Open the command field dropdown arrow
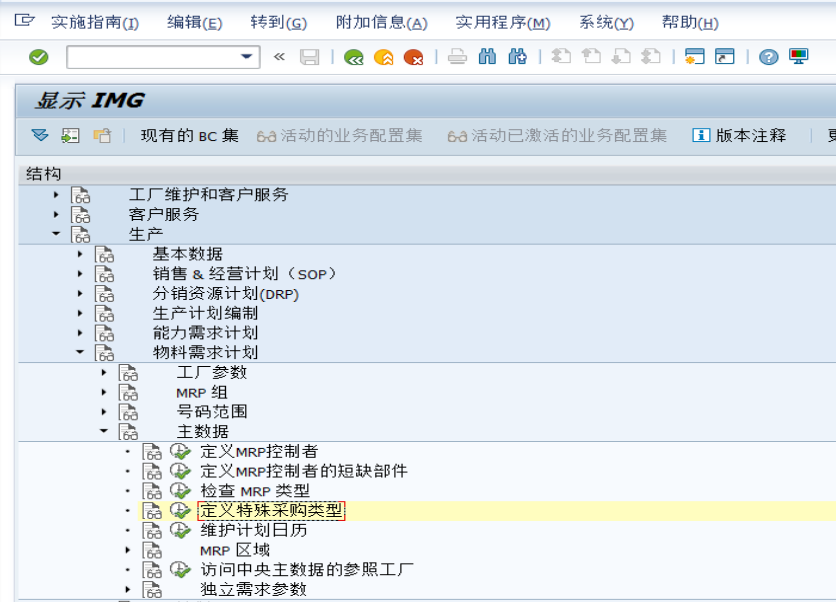 click(x=246, y=57)
